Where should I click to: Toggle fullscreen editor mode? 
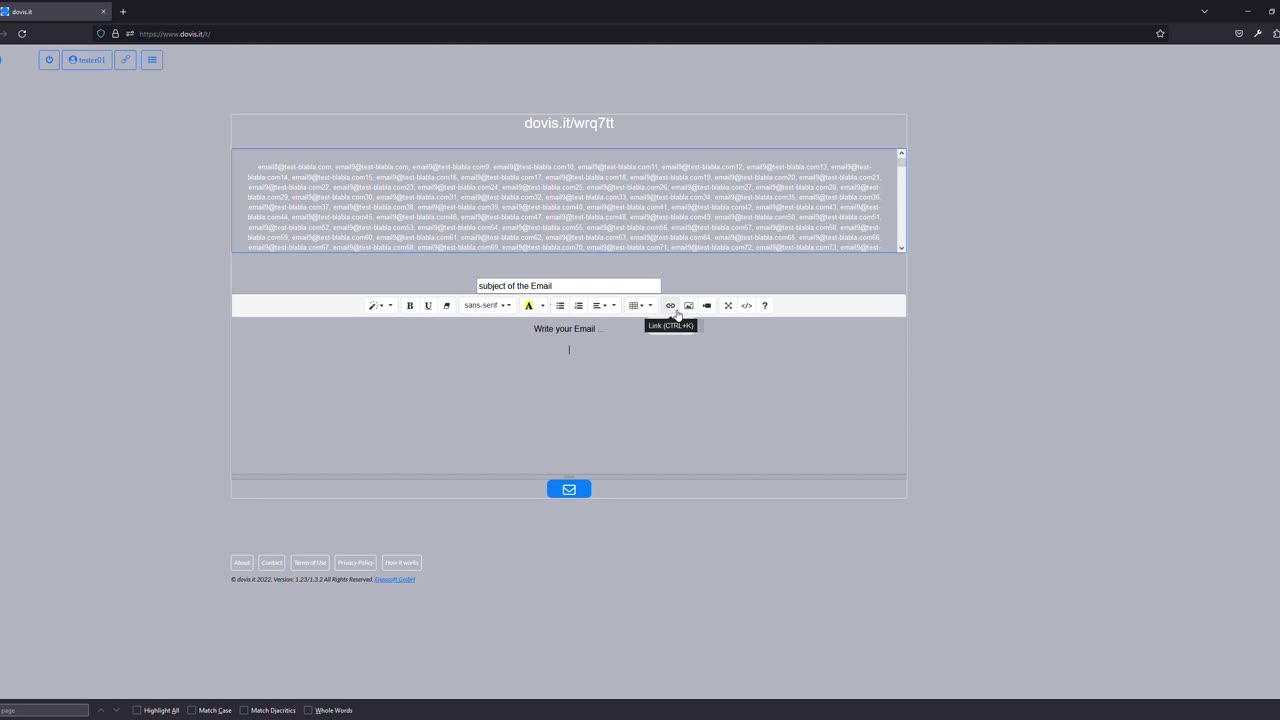[x=728, y=306]
